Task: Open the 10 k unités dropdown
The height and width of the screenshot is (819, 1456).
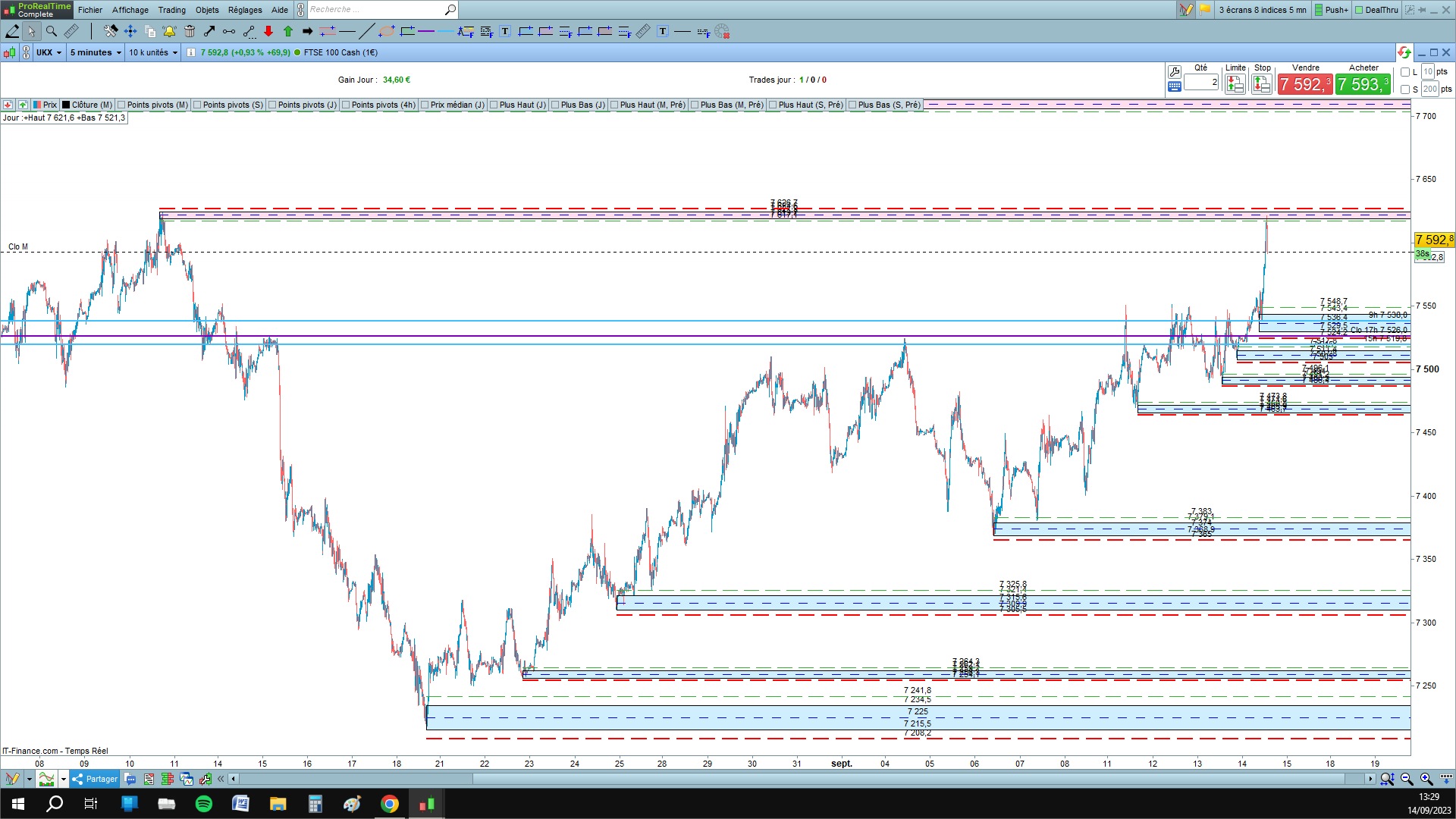Action: pyautogui.click(x=153, y=52)
